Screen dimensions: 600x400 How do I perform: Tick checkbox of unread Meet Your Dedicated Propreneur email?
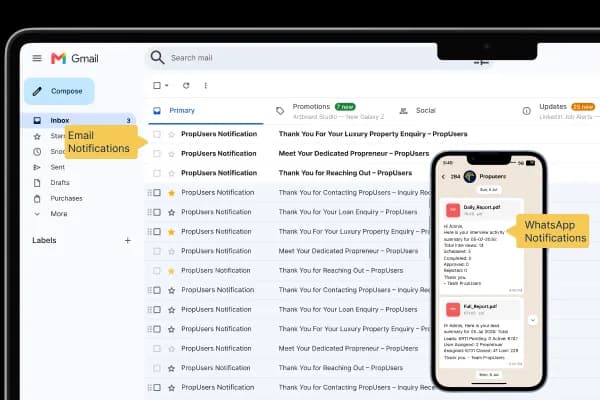(157, 153)
